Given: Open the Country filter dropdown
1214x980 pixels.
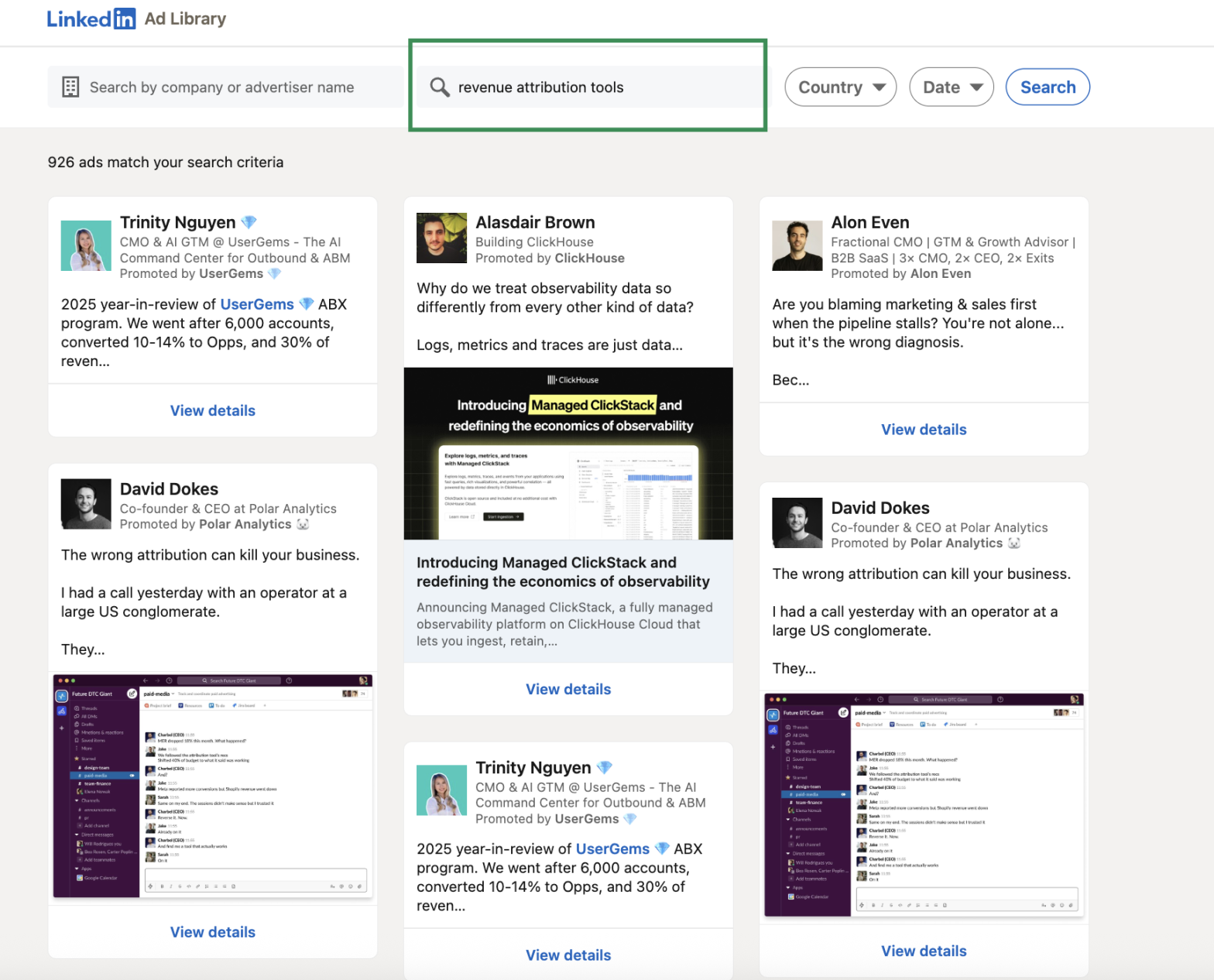Looking at the screenshot, I should click(840, 87).
